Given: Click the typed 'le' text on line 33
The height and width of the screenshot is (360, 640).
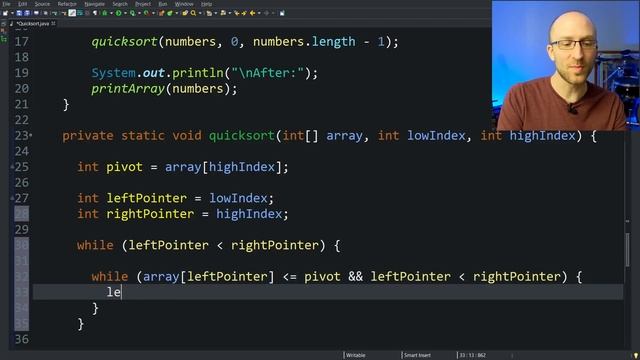Looking at the screenshot, I should 113,292.
